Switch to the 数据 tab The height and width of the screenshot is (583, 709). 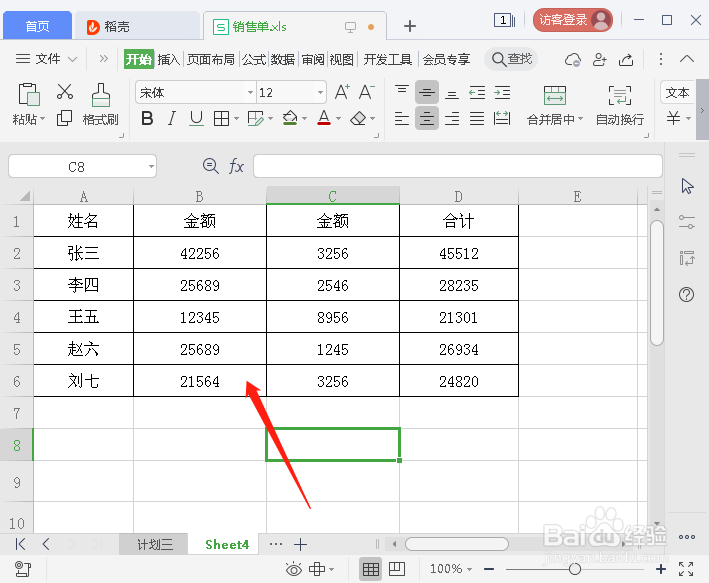283,59
